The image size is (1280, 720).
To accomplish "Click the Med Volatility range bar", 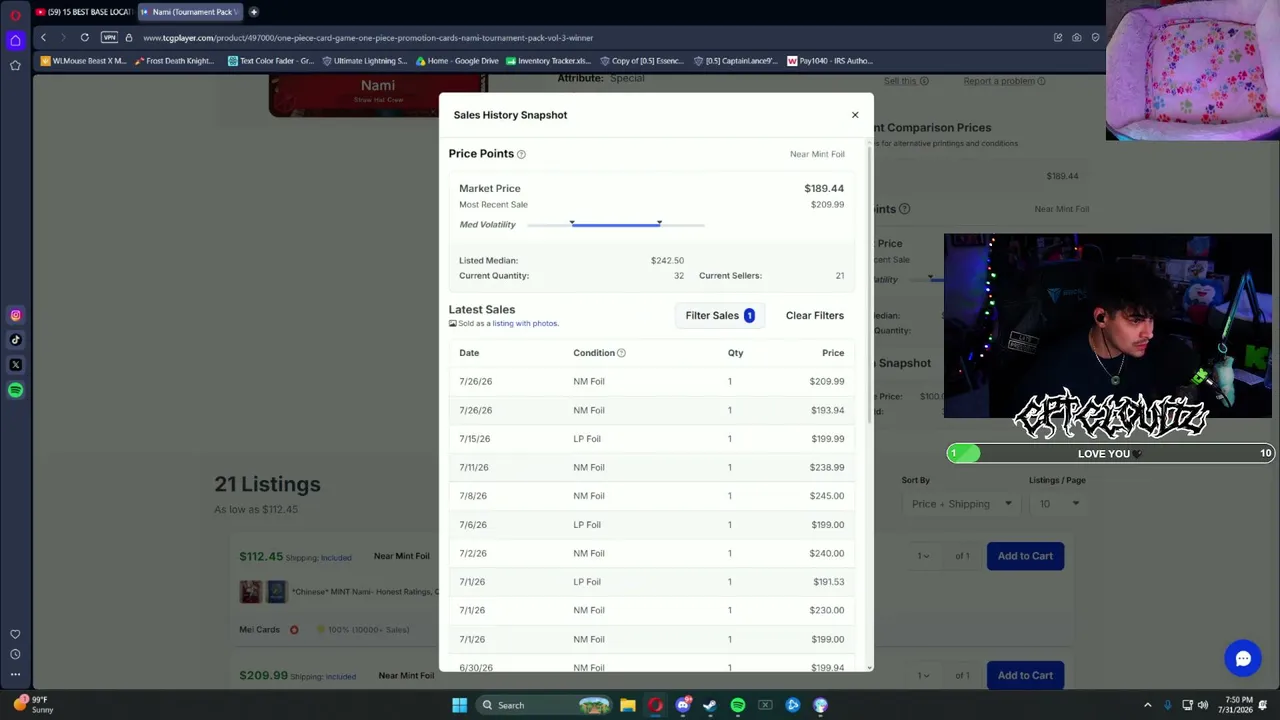I will coord(615,224).
